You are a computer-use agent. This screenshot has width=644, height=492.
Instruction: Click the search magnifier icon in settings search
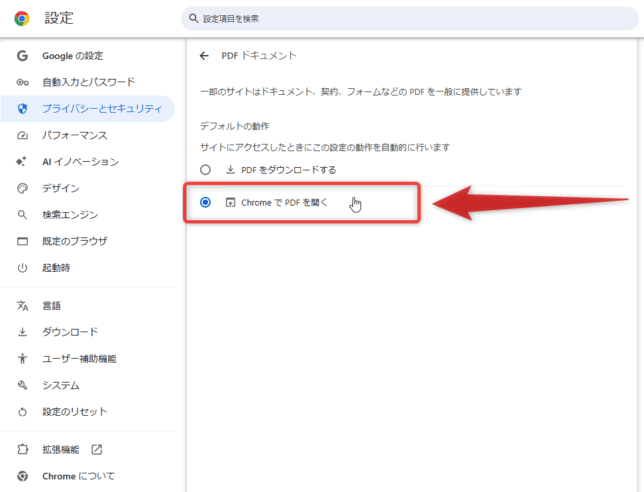193,18
